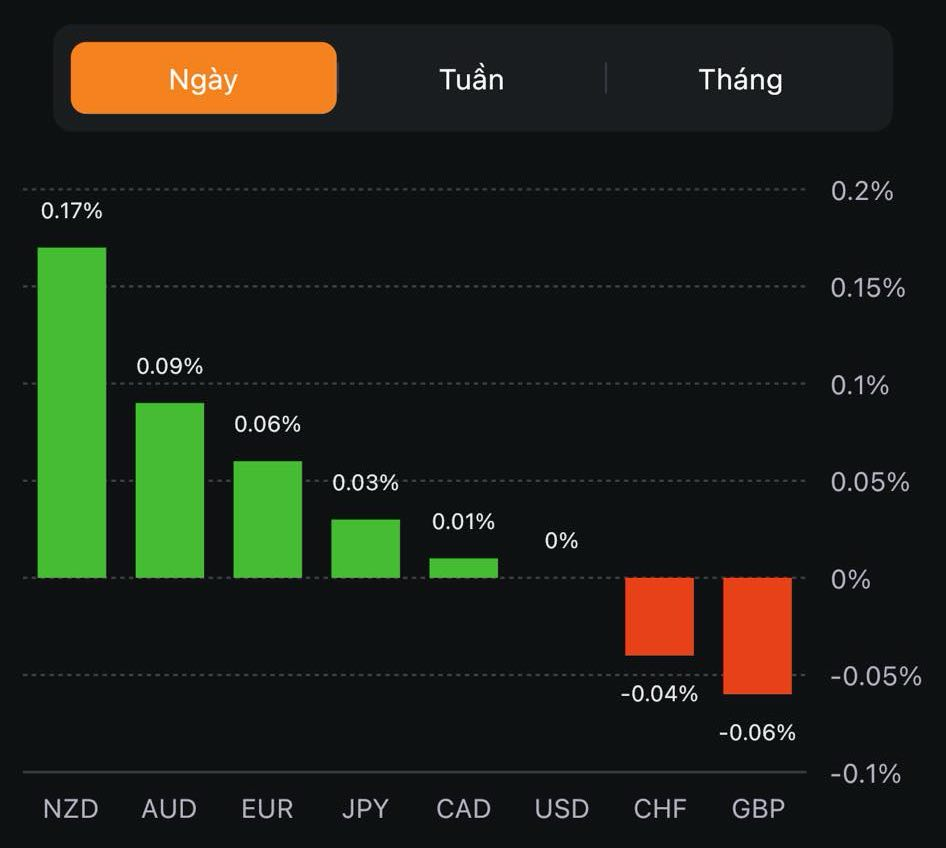The image size is (946, 848).
Task: Click the red CHF bar
Action: coord(659,616)
